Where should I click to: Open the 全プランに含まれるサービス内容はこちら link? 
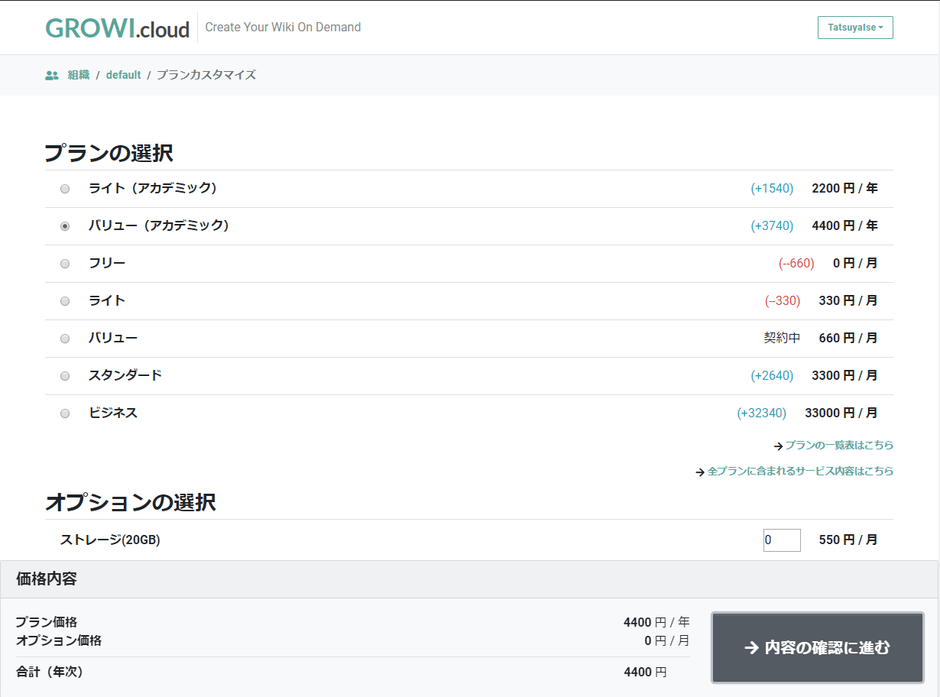point(800,471)
